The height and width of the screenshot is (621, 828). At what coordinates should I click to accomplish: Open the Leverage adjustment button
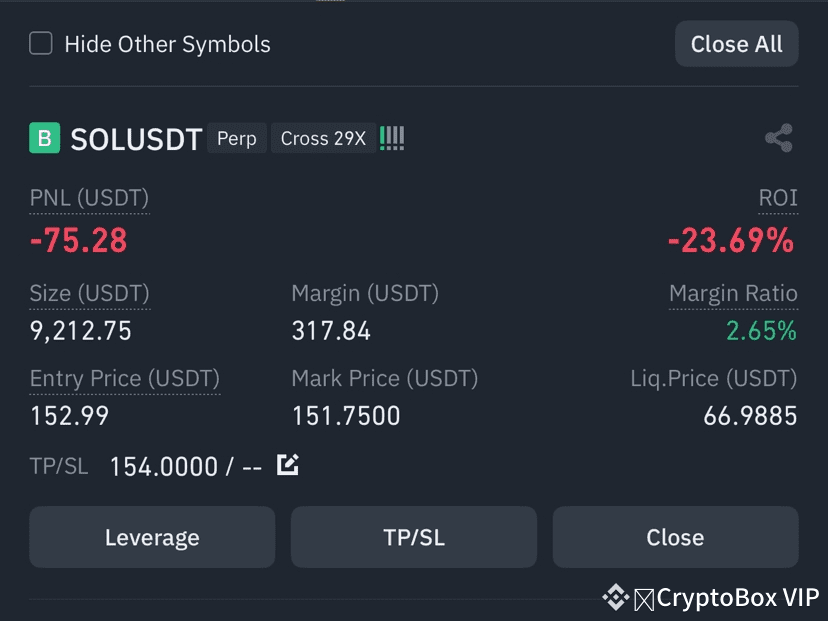152,537
